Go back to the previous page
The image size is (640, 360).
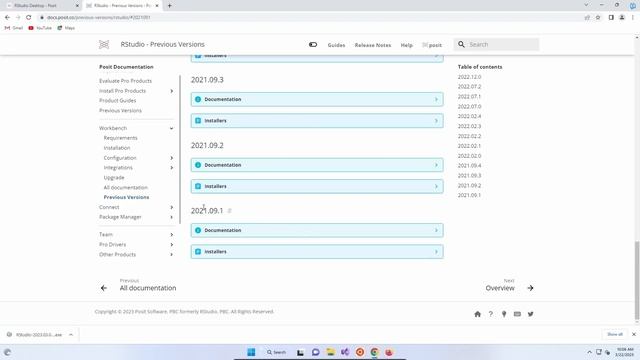click(7, 18)
